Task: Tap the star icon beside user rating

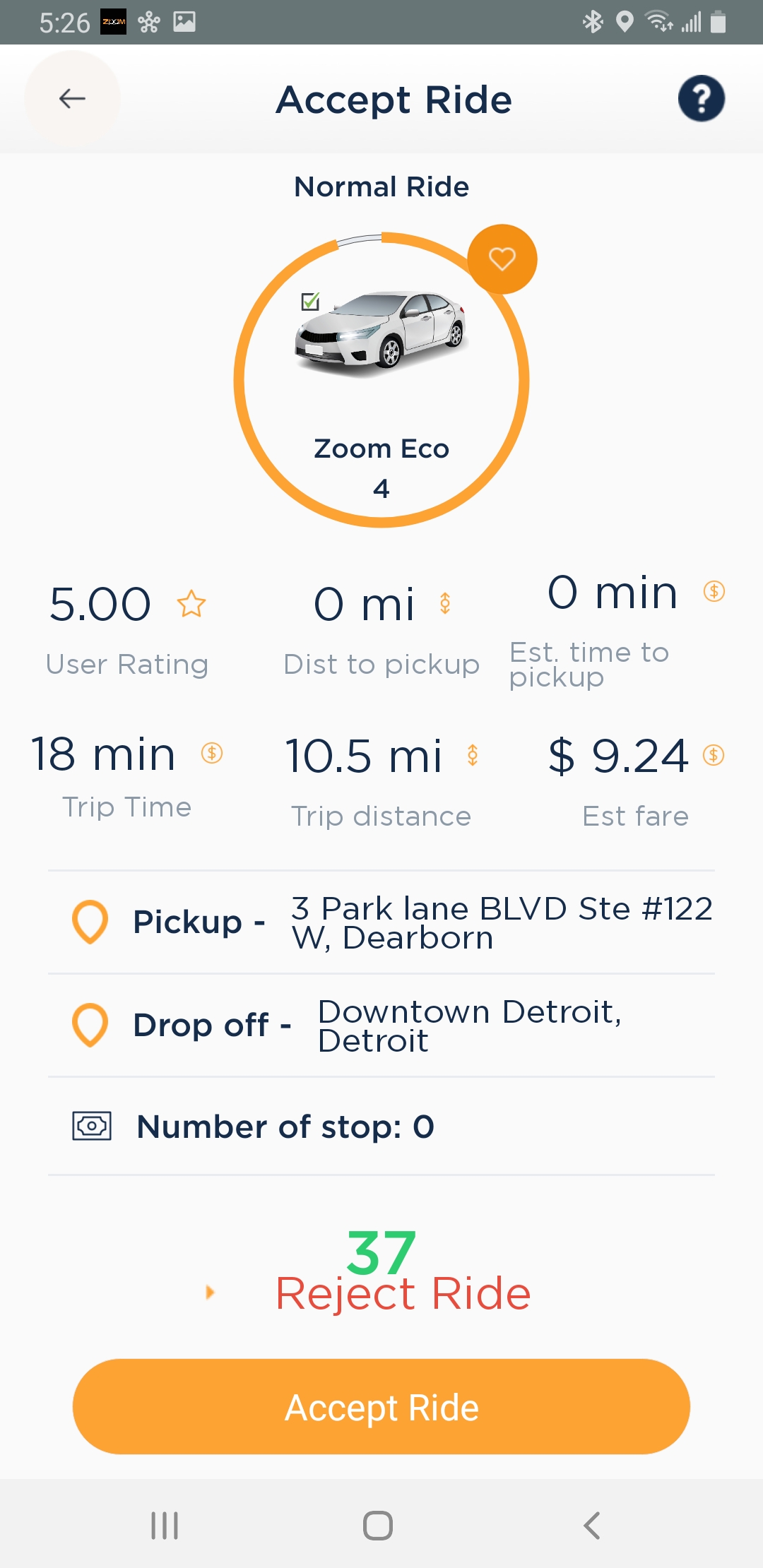Action: 191,605
